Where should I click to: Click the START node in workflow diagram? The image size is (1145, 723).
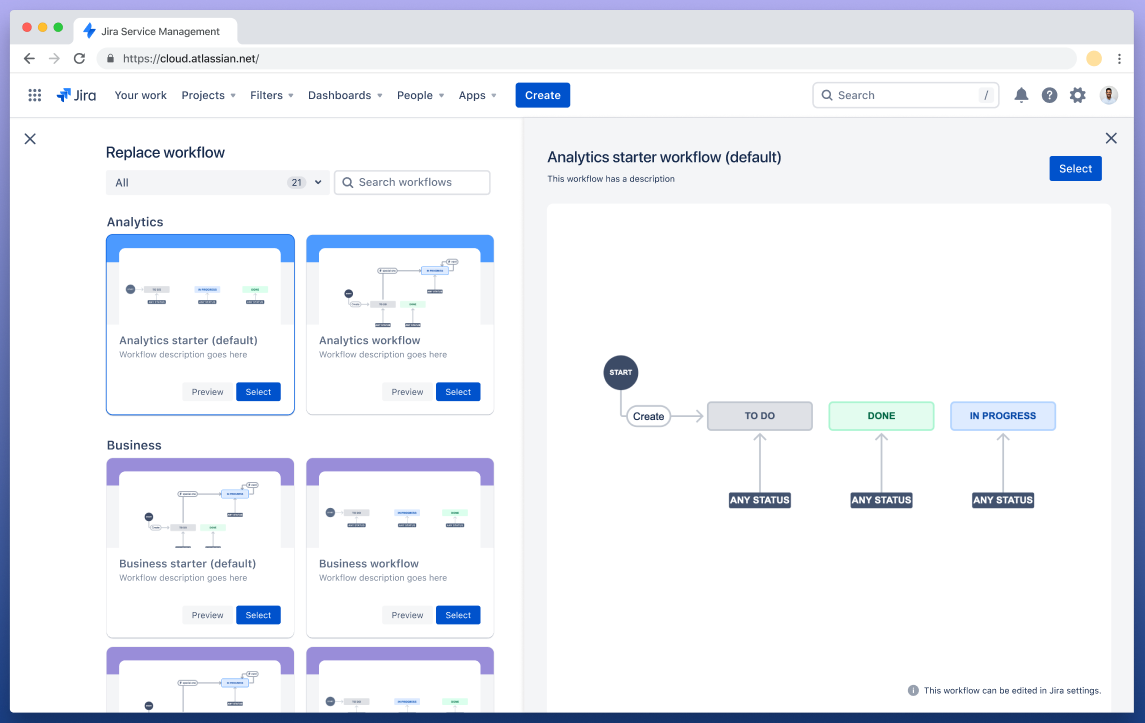(x=621, y=372)
